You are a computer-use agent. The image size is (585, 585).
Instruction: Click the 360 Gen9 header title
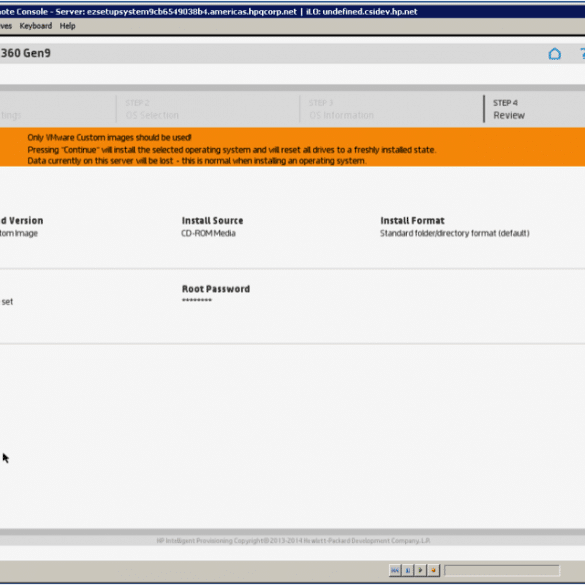(x=25, y=53)
